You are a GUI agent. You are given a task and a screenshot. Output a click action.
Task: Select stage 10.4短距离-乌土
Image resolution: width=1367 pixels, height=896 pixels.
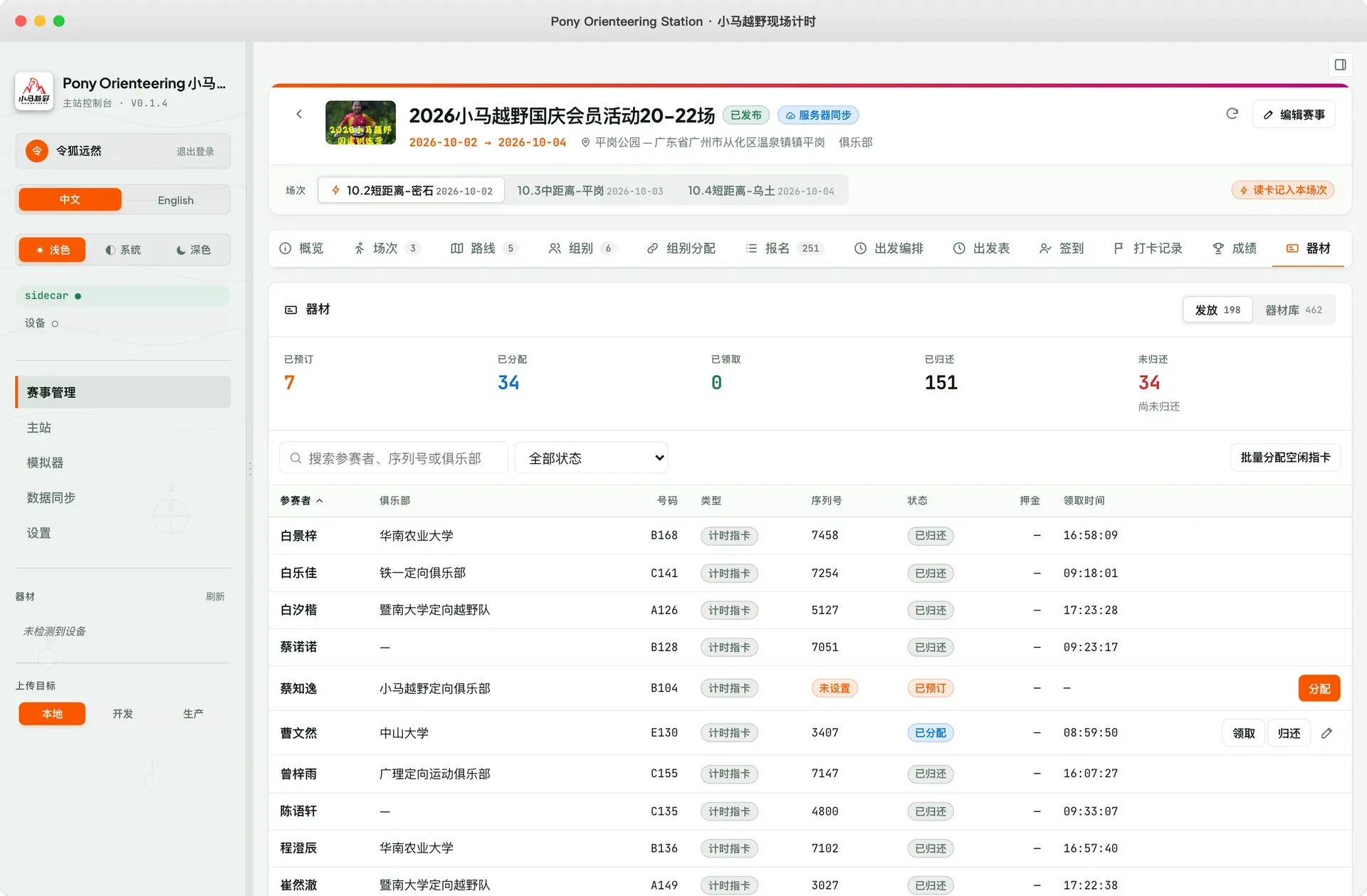[760, 191]
